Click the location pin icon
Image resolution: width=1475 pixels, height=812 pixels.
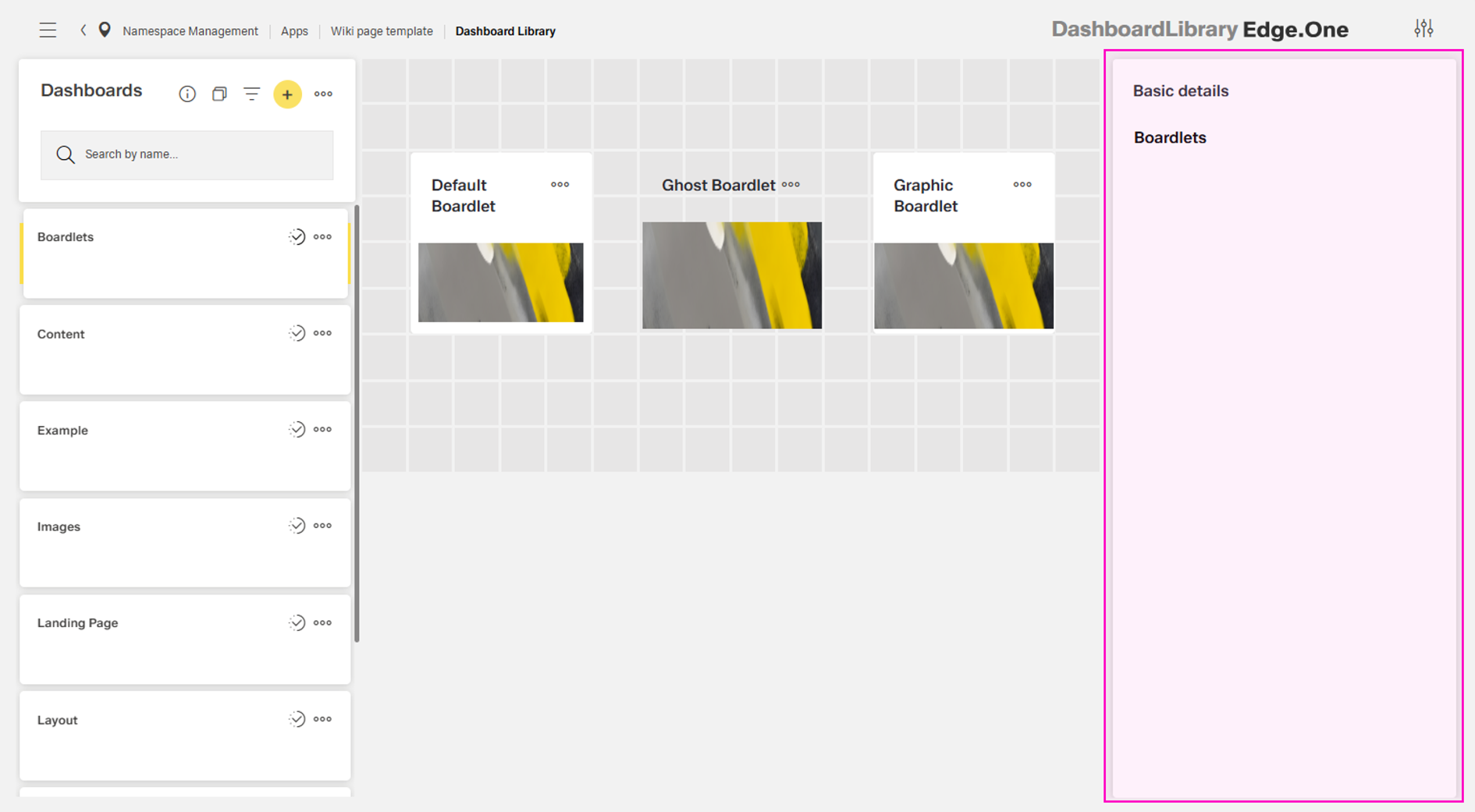tap(105, 30)
